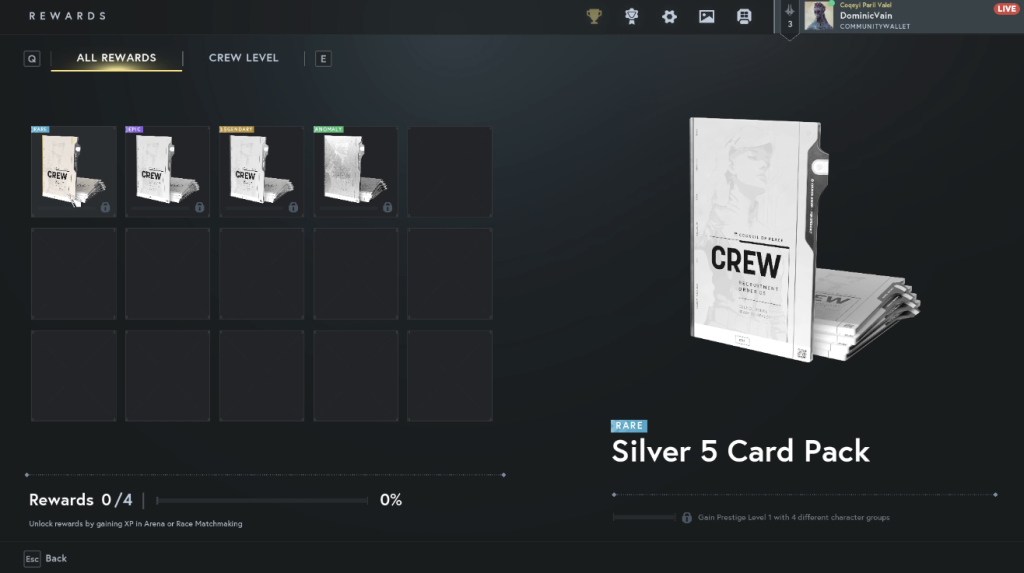The height and width of the screenshot is (573, 1024).
Task: Click the Esc key icon
Action: tap(32, 559)
